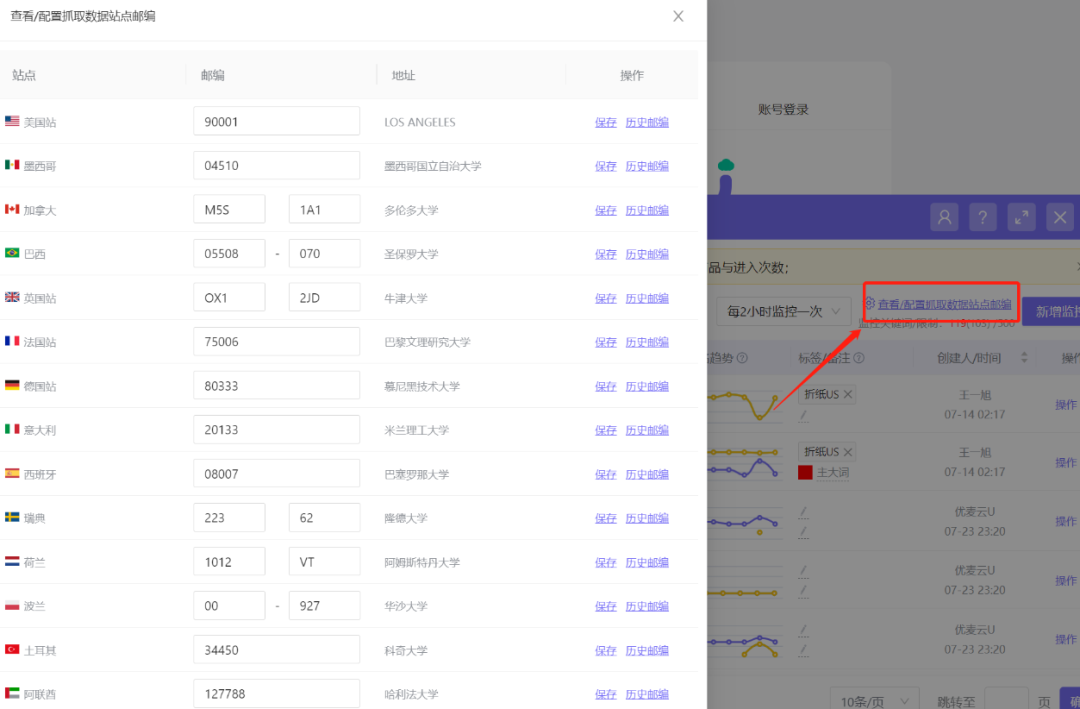Click the gear icon before postcode link

point(869,303)
